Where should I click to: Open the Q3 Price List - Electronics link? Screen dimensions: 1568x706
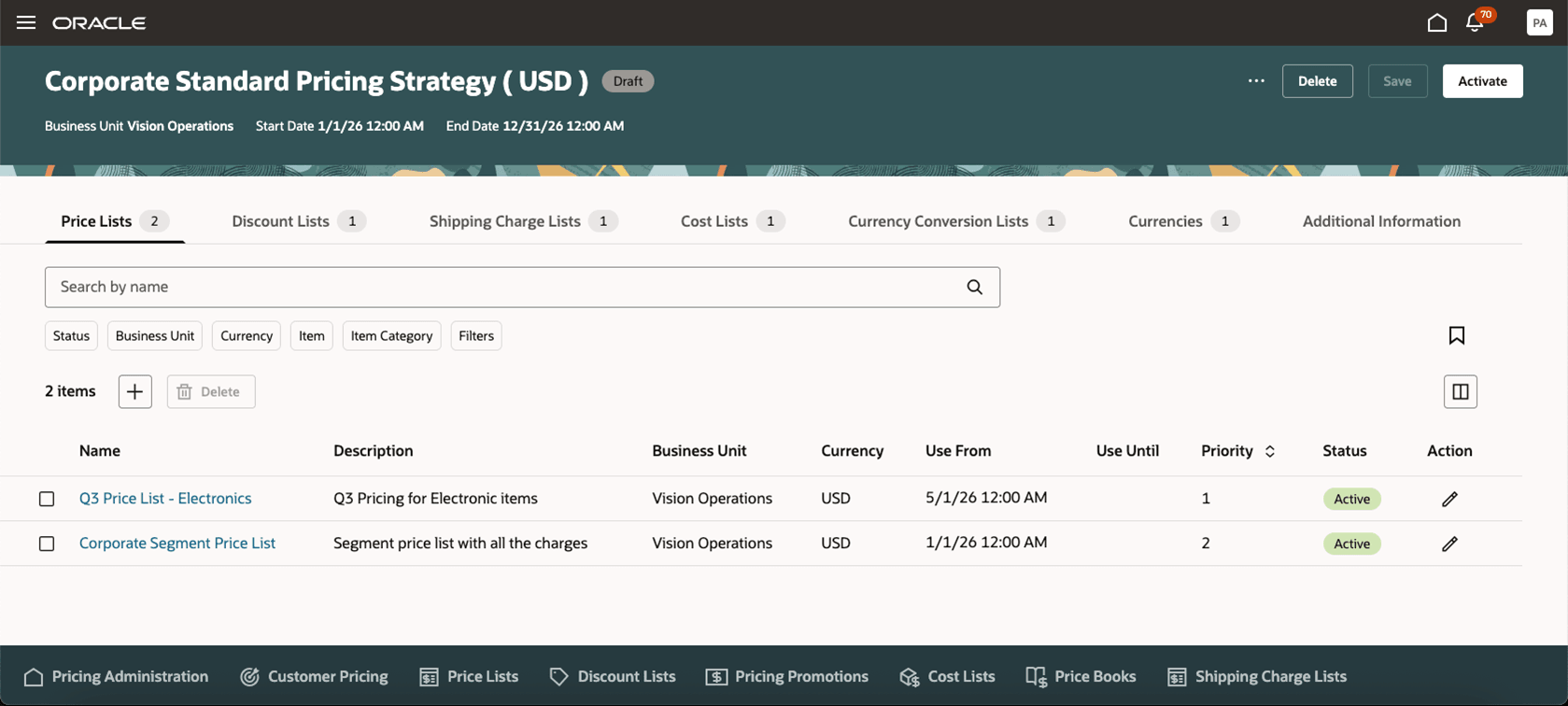(165, 499)
